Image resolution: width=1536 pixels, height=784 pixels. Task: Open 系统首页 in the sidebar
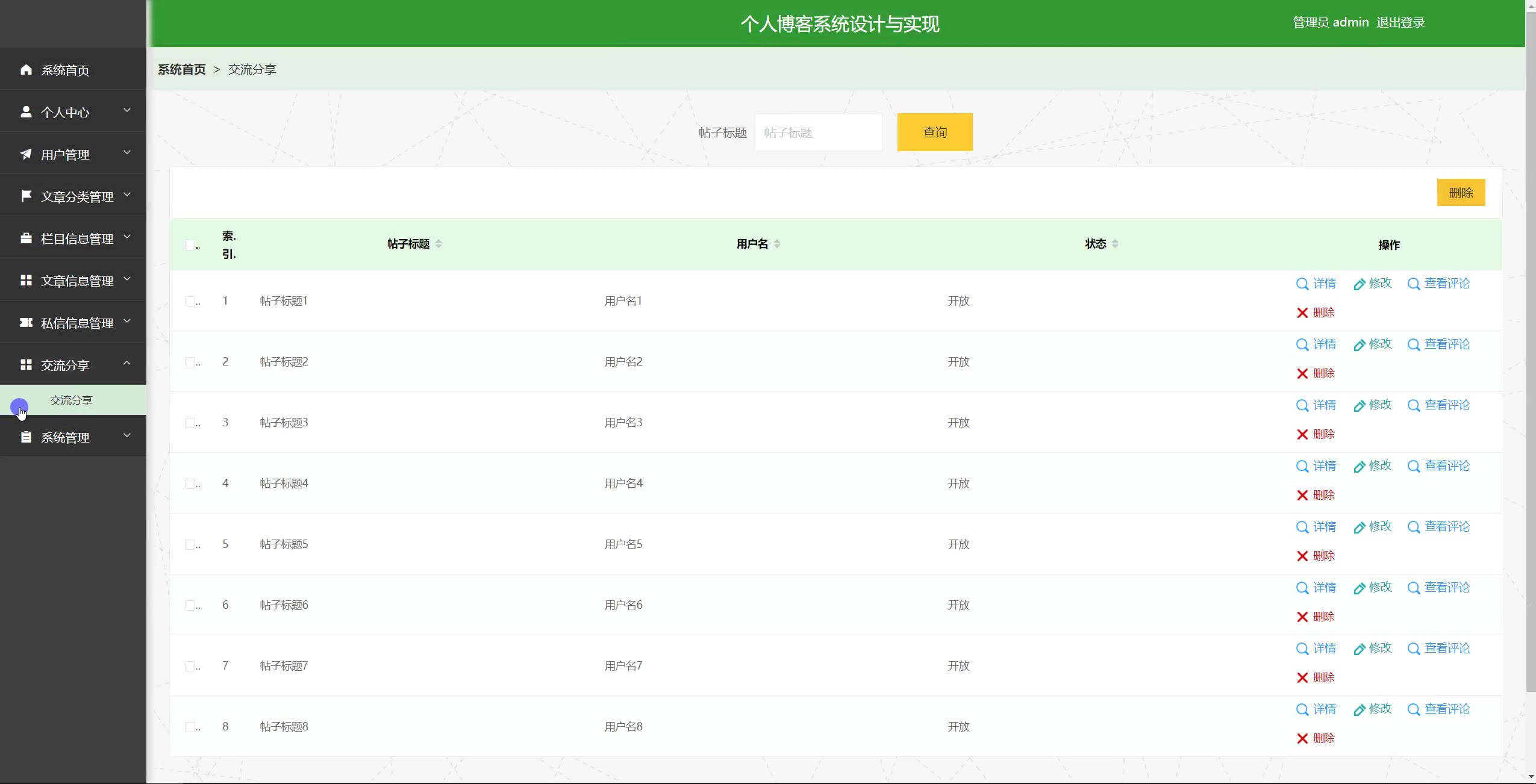tap(73, 70)
